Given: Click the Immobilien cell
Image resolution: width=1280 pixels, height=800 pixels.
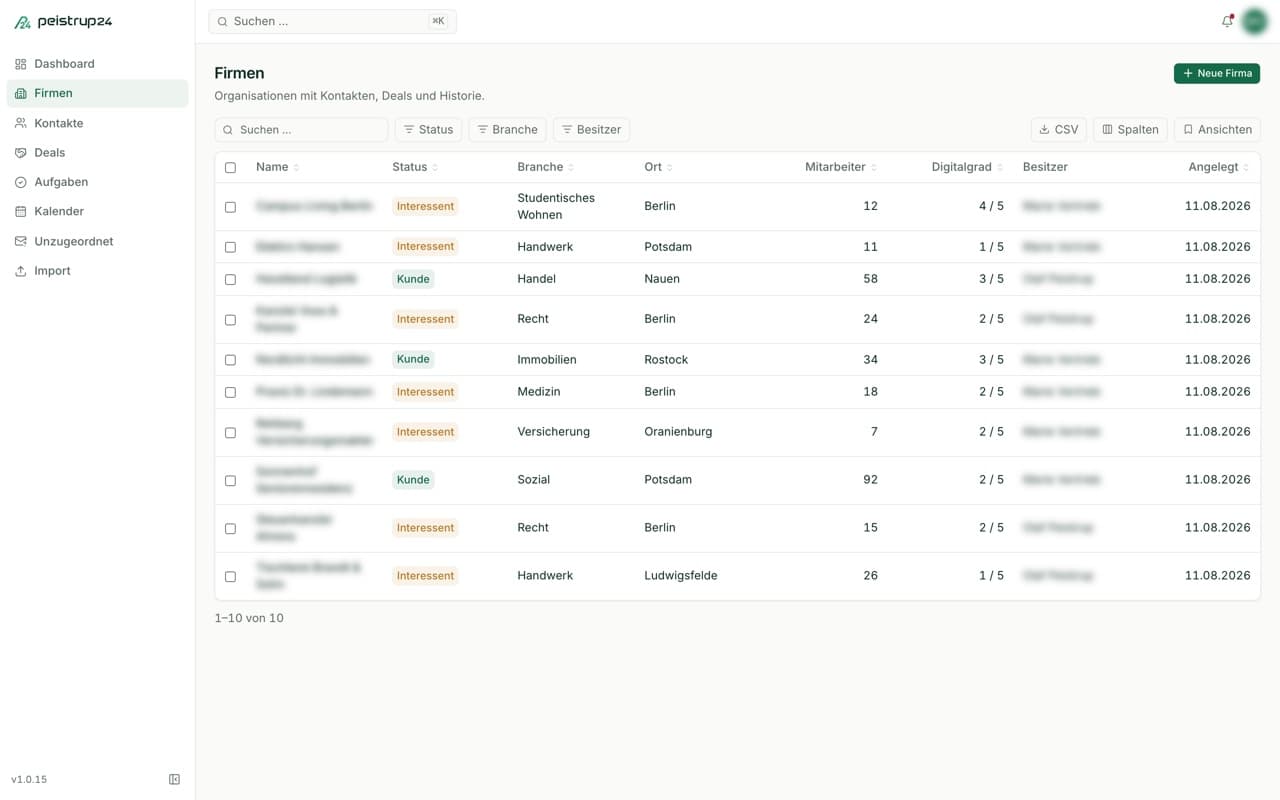Looking at the screenshot, I should click(547, 359).
